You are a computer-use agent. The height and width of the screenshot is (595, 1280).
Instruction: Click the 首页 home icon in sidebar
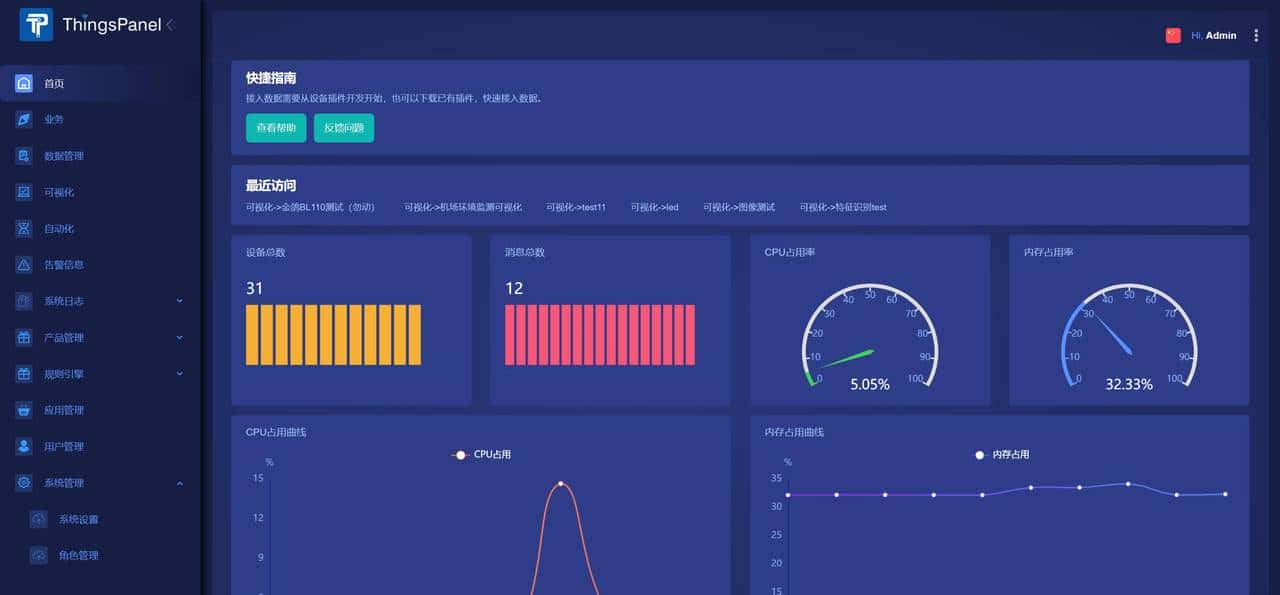click(x=24, y=84)
